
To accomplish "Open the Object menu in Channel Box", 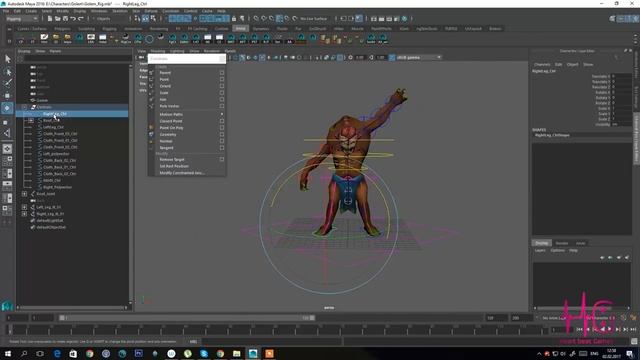I will pos(572,64).
